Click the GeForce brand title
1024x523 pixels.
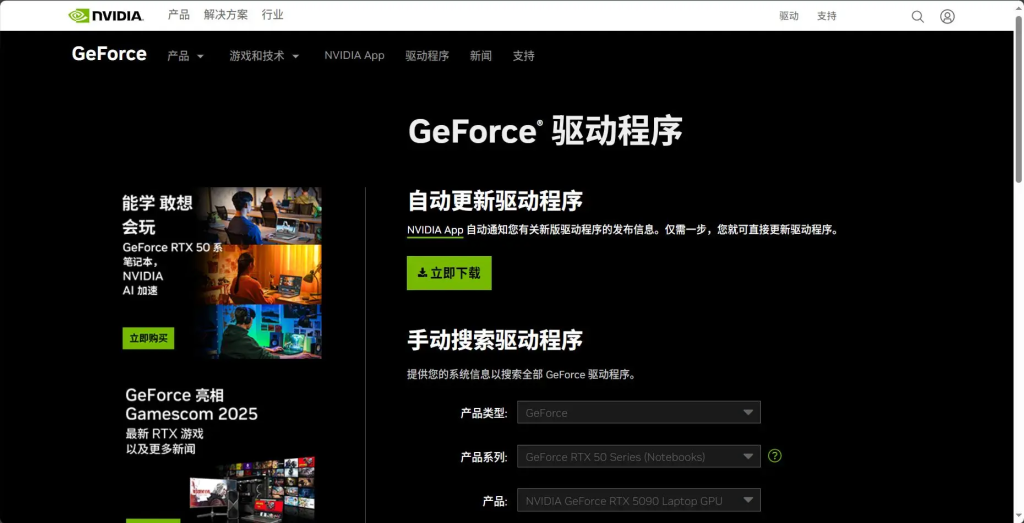tap(109, 54)
